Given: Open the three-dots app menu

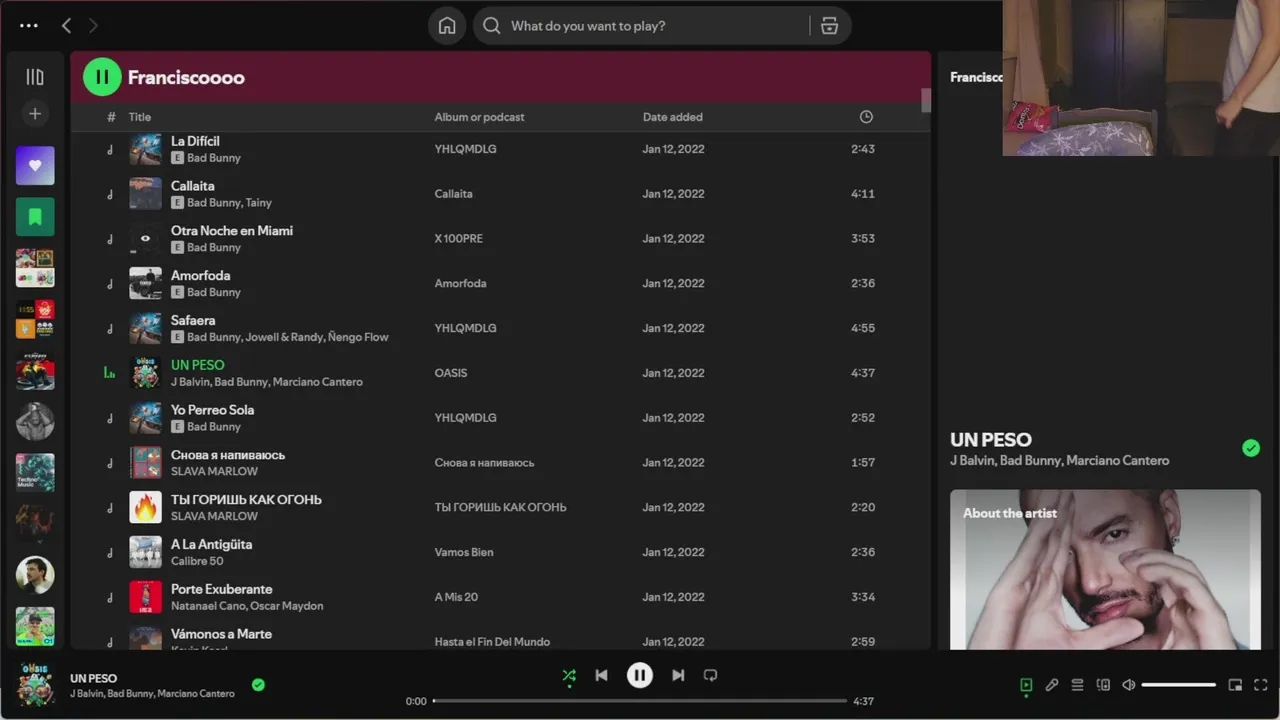Looking at the screenshot, I should click(29, 26).
